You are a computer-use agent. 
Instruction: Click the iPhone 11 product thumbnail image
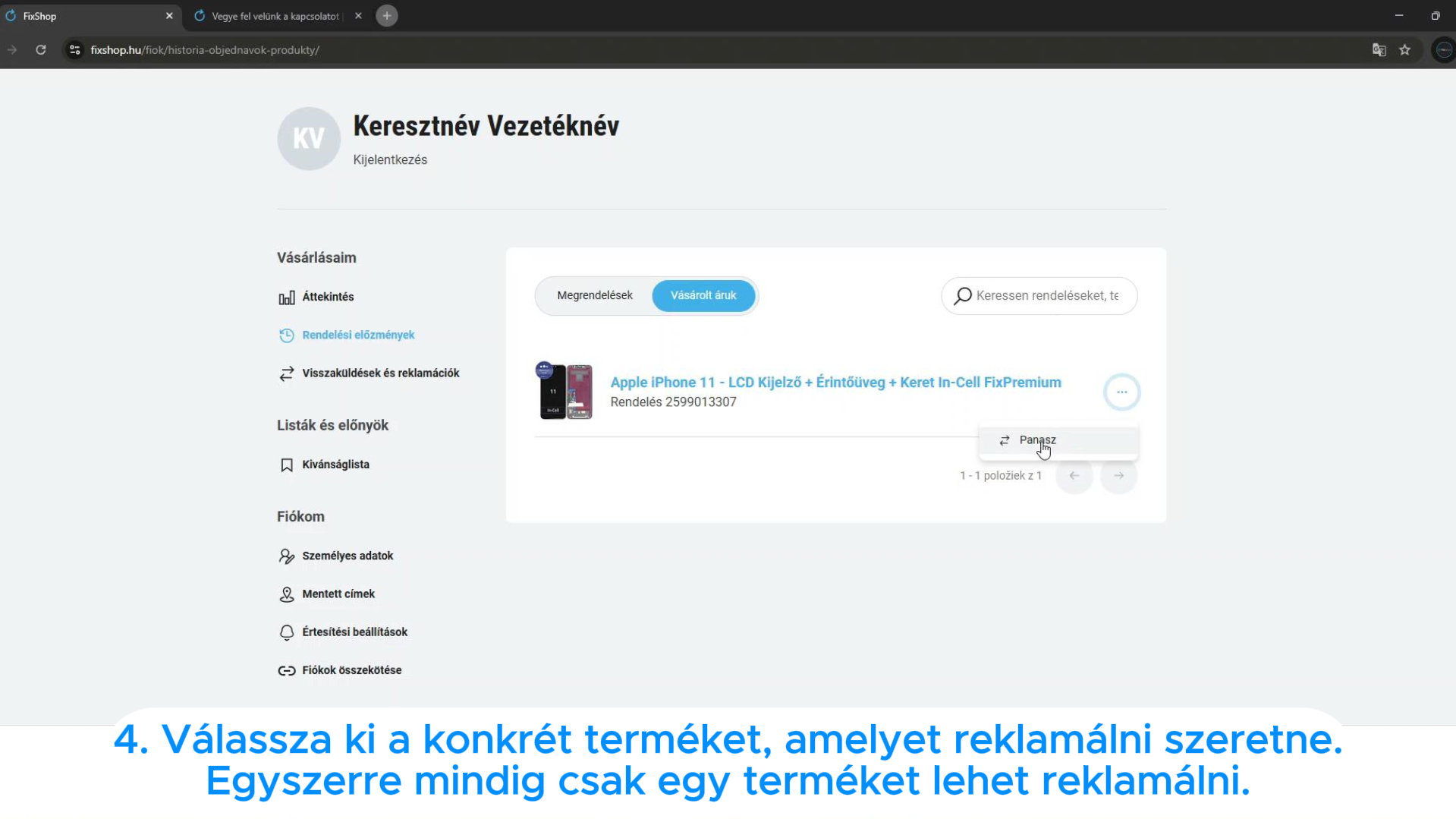click(x=564, y=392)
